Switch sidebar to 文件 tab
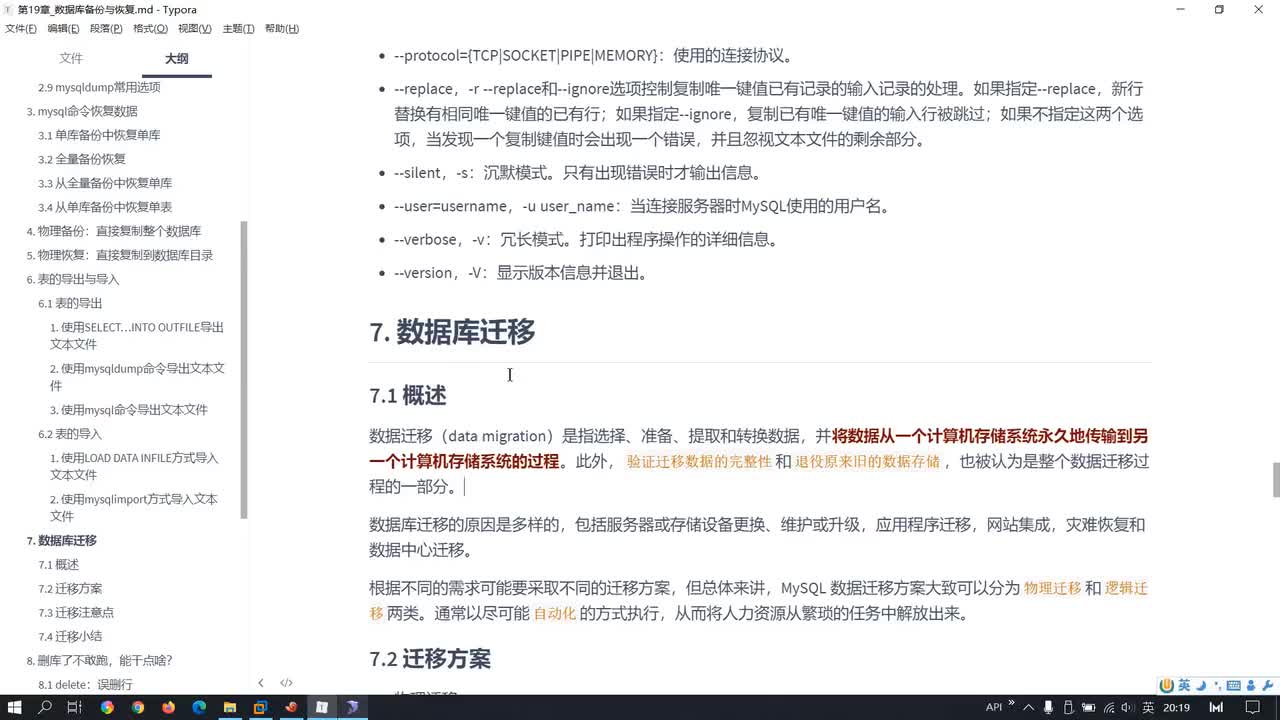Viewport: 1280px width, 720px height. click(71, 58)
